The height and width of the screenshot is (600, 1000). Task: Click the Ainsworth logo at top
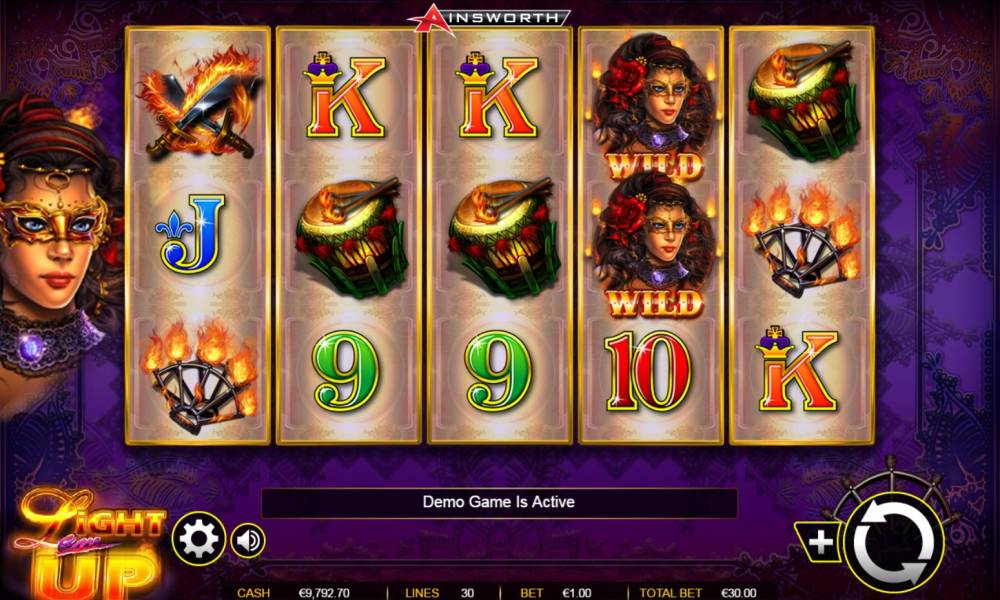489,18
